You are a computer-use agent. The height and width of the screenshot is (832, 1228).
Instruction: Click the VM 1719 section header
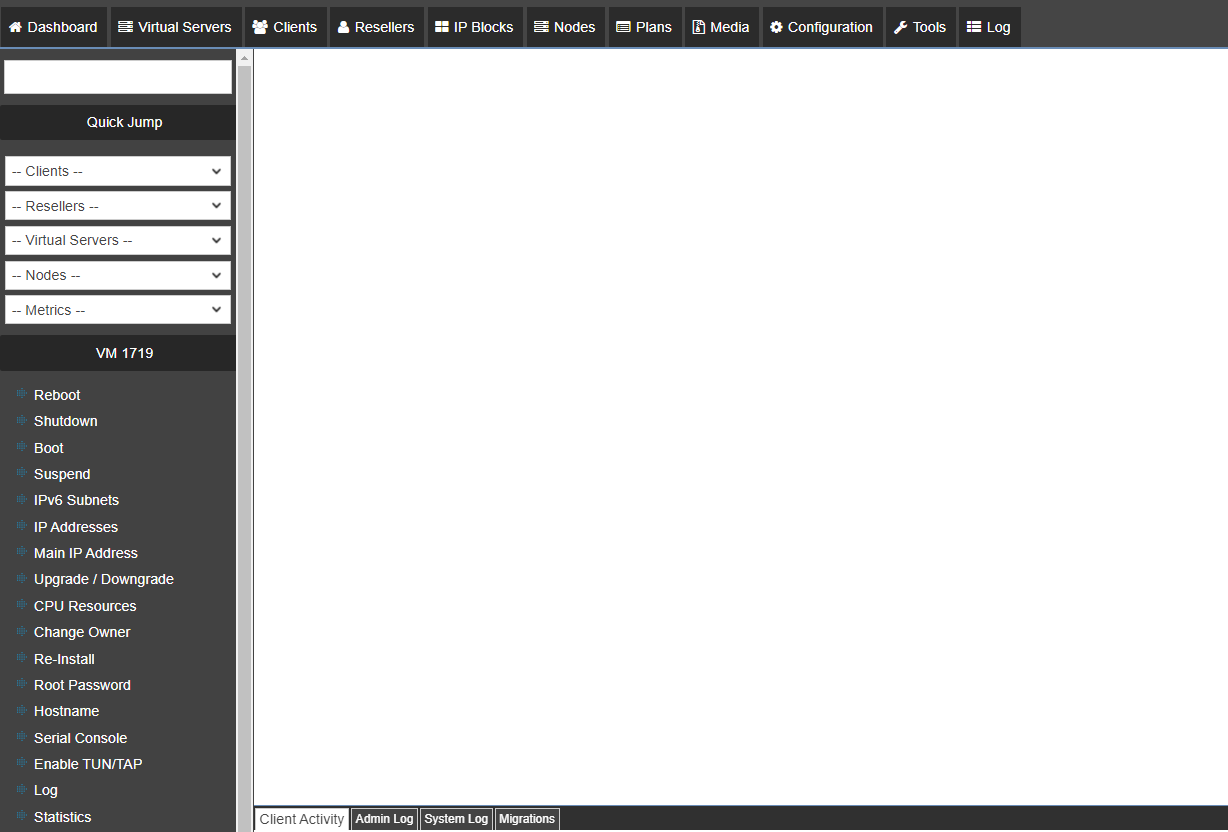(118, 353)
